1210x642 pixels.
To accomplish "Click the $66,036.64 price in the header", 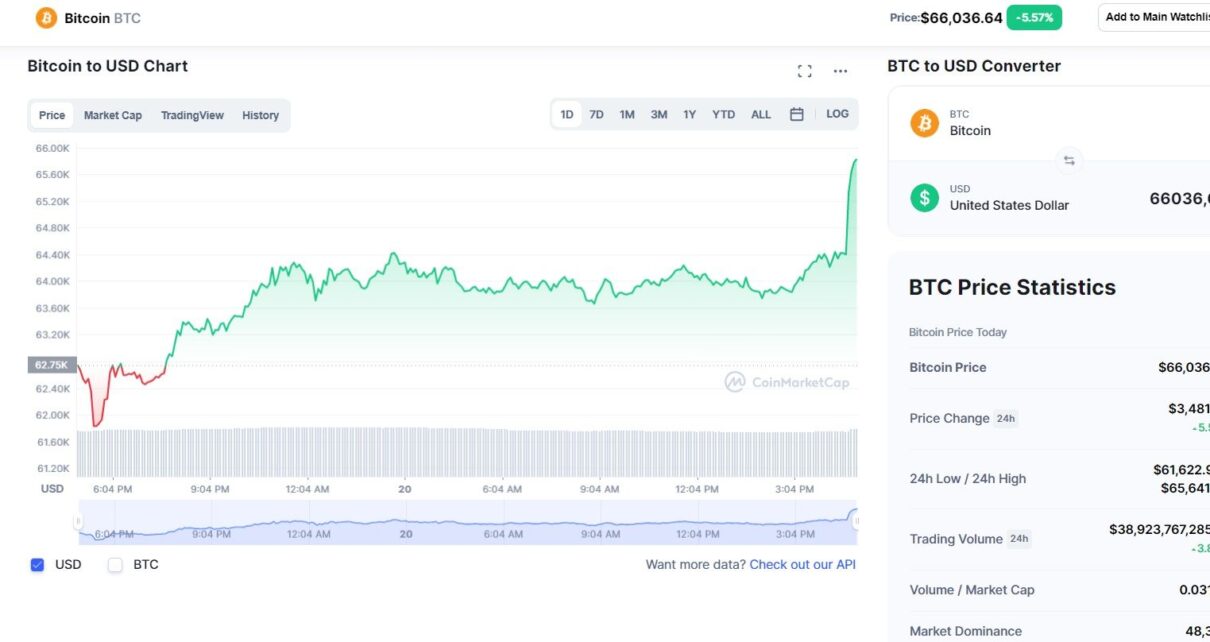I will [961, 18].
